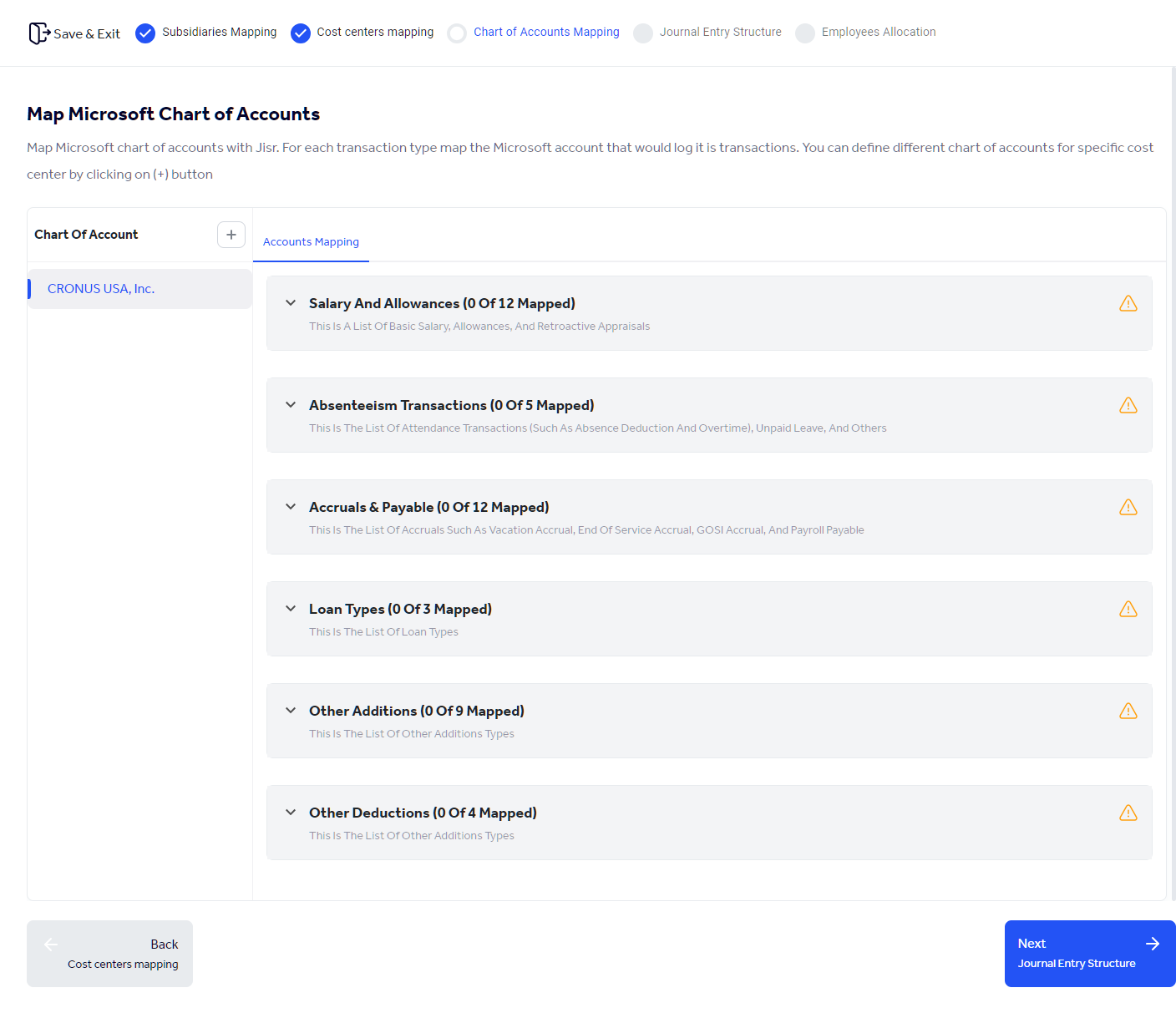The width and height of the screenshot is (1176, 1013).
Task: Click the Cost centers mapping checkmark circle
Action: point(300,33)
